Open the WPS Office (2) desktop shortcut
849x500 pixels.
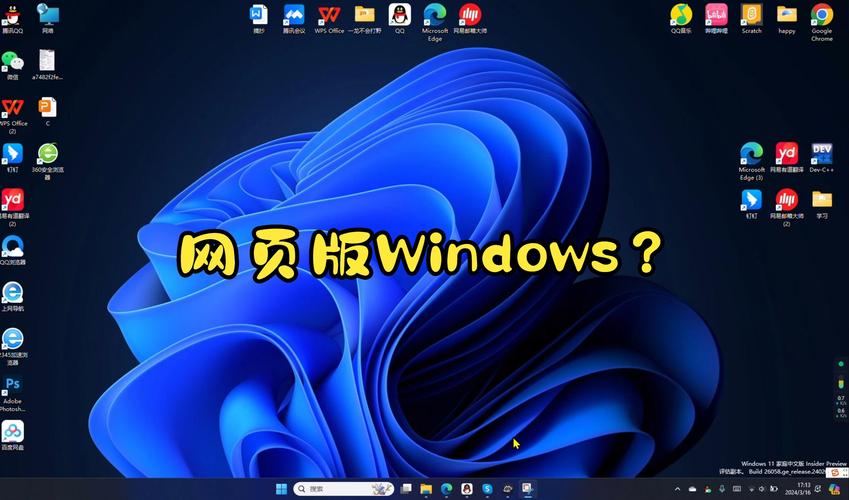click(x=12, y=115)
